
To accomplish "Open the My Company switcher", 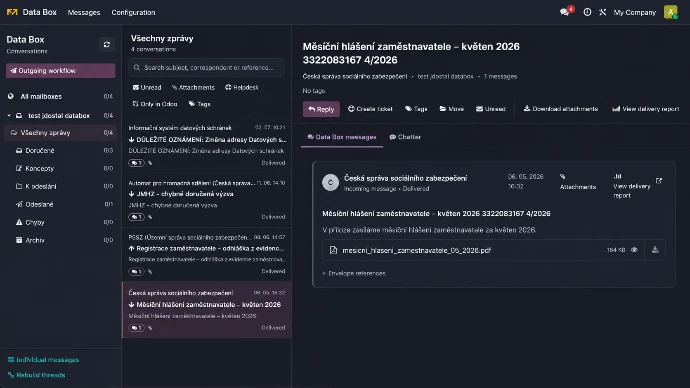I will 635,12.
